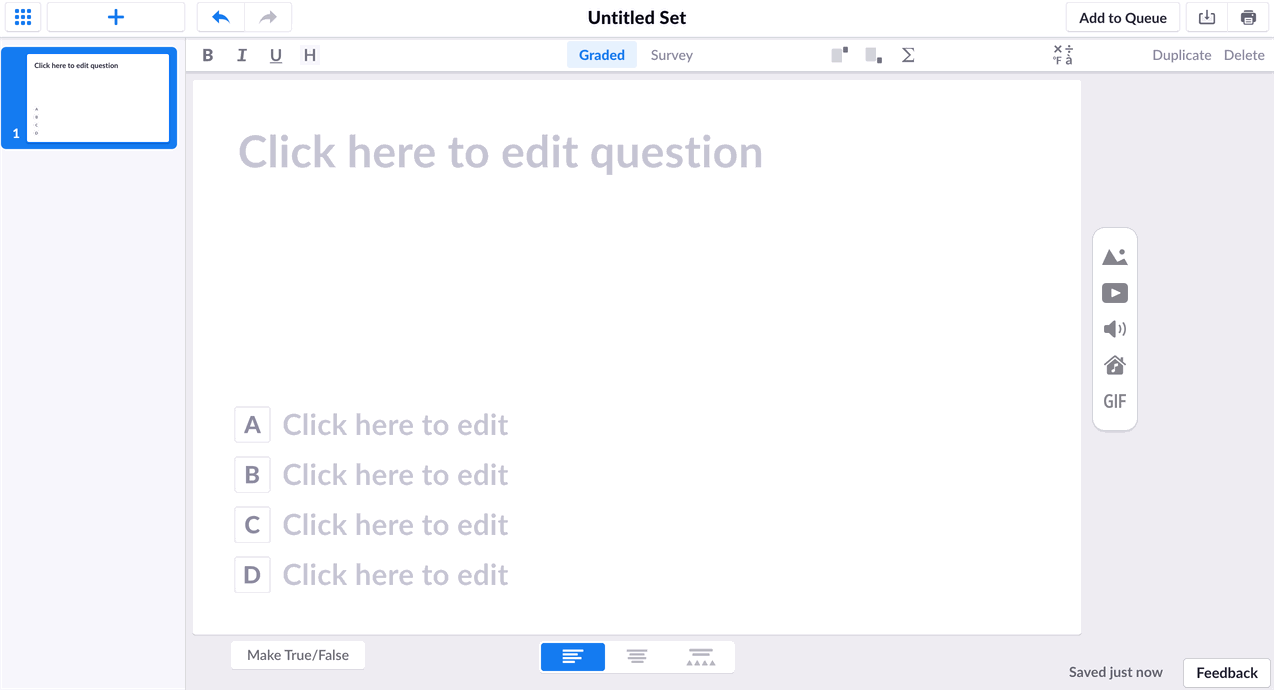Open the equation editor with the sigma icon

coord(907,55)
